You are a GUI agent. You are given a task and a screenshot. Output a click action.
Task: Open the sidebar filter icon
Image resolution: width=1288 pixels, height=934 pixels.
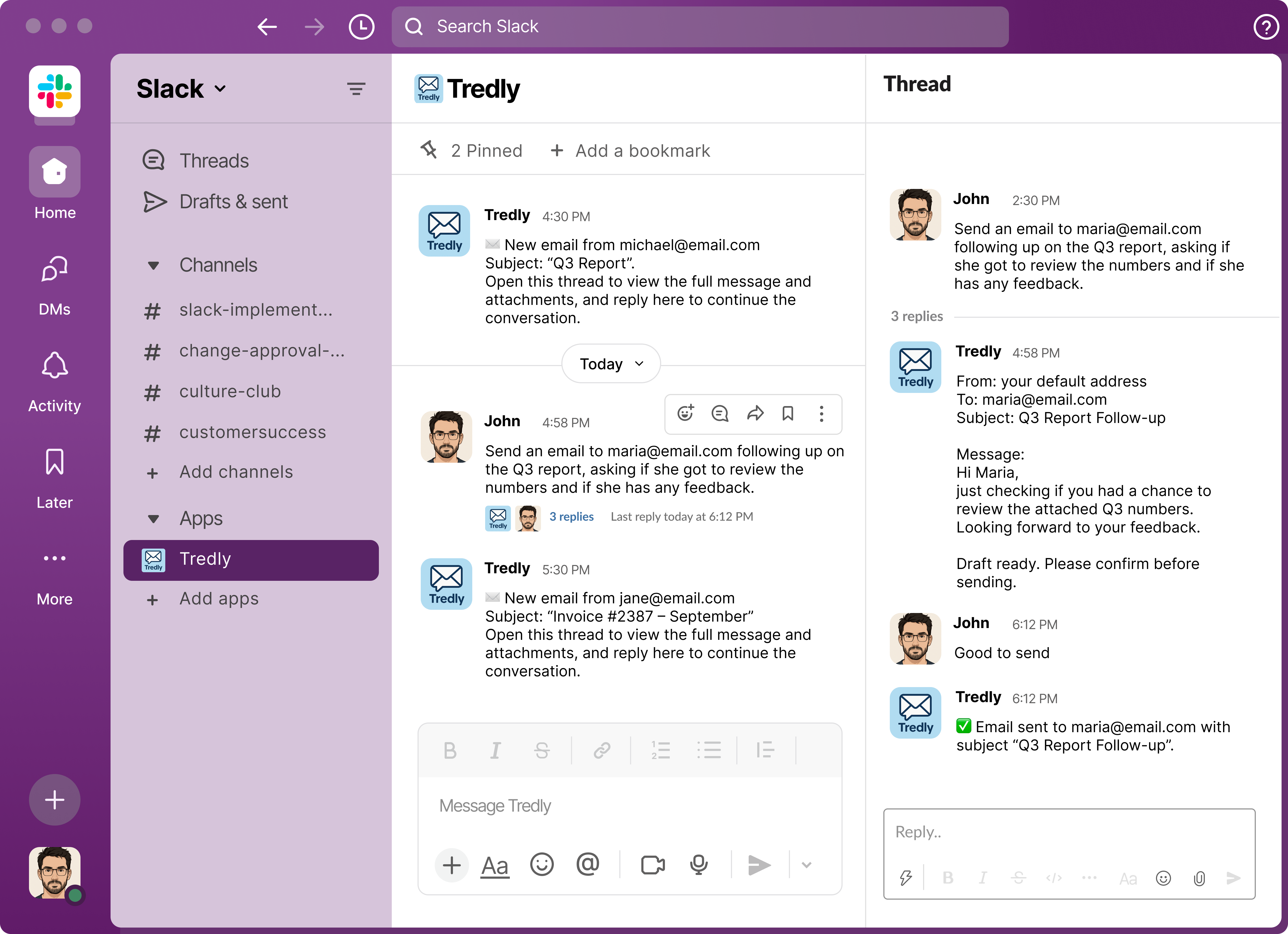coord(356,89)
